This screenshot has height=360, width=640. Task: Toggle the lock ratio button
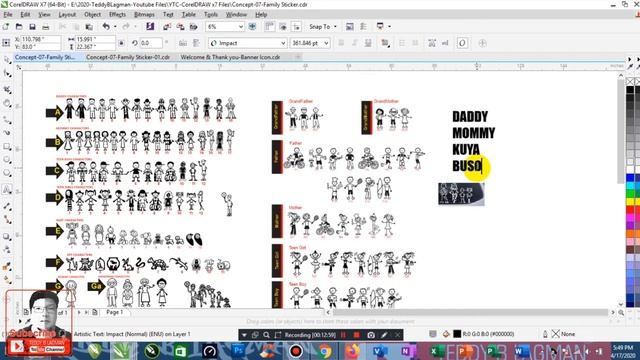click(x=121, y=43)
